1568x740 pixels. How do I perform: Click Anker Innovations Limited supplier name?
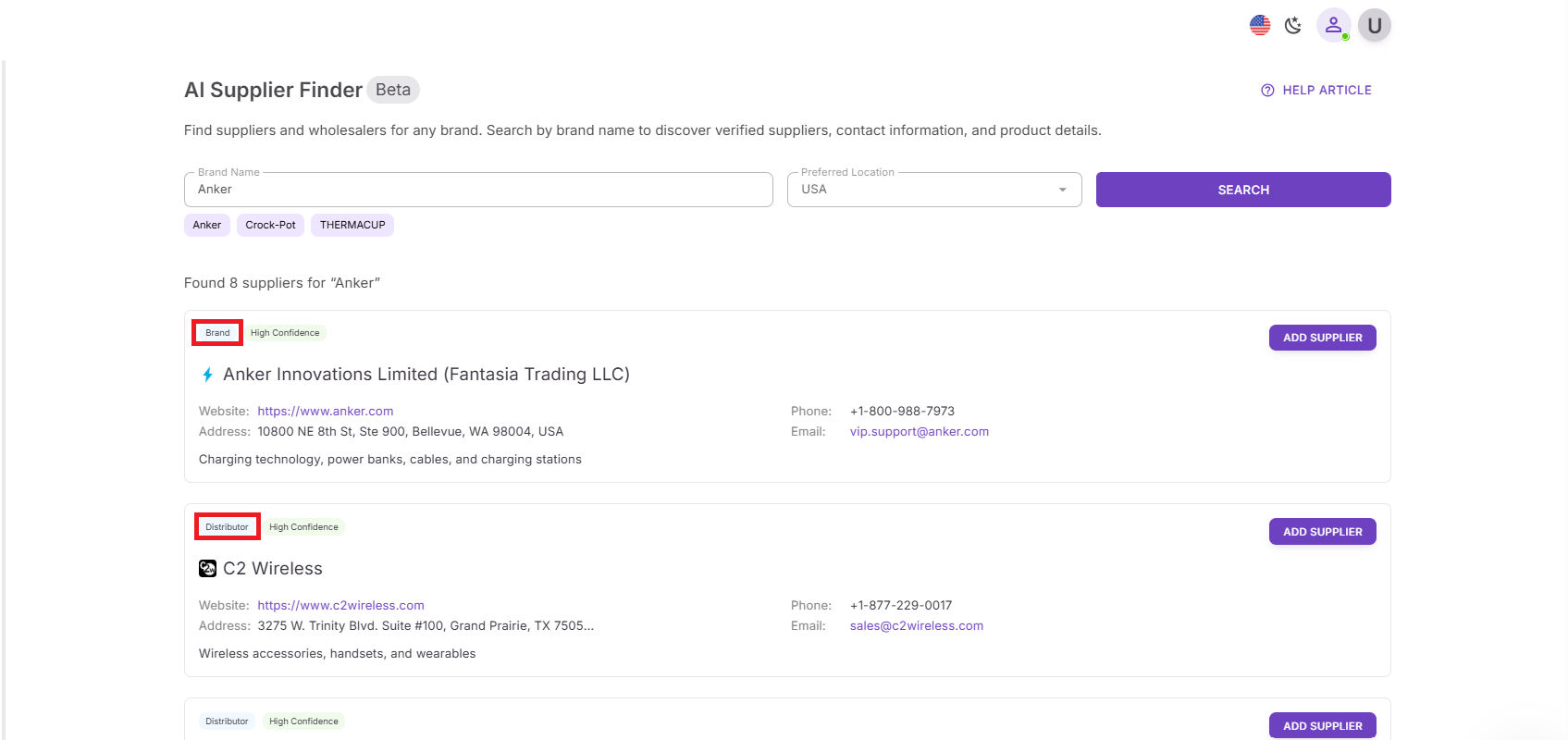pyautogui.click(x=426, y=375)
